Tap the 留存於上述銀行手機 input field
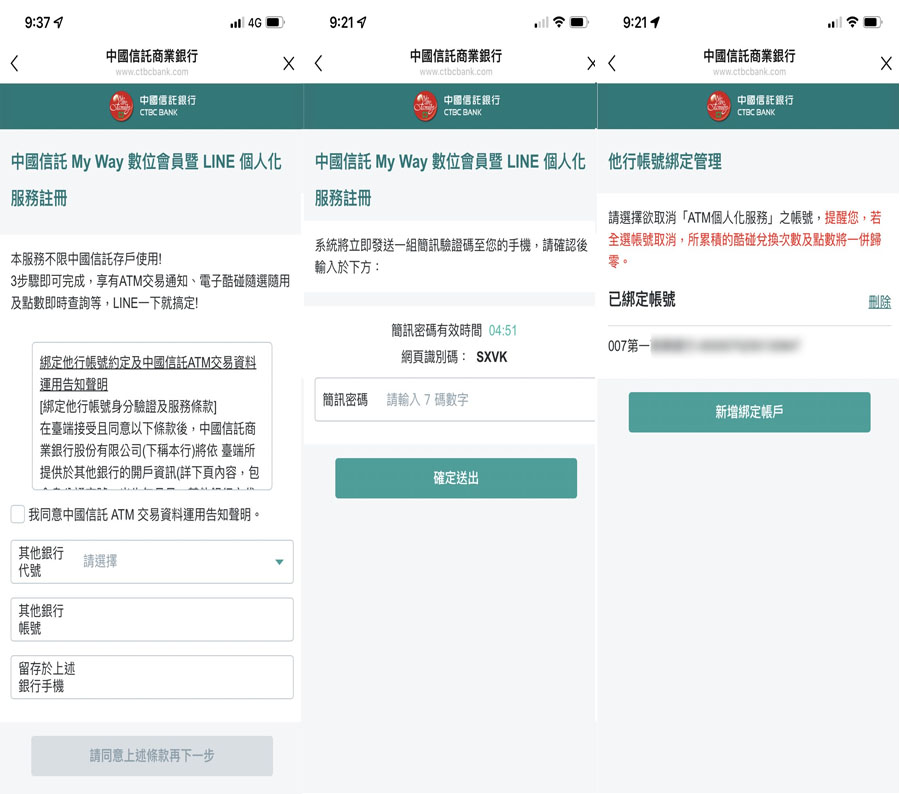Screen dimensions: 900x794 pyautogui.click(x=151, y=677)
